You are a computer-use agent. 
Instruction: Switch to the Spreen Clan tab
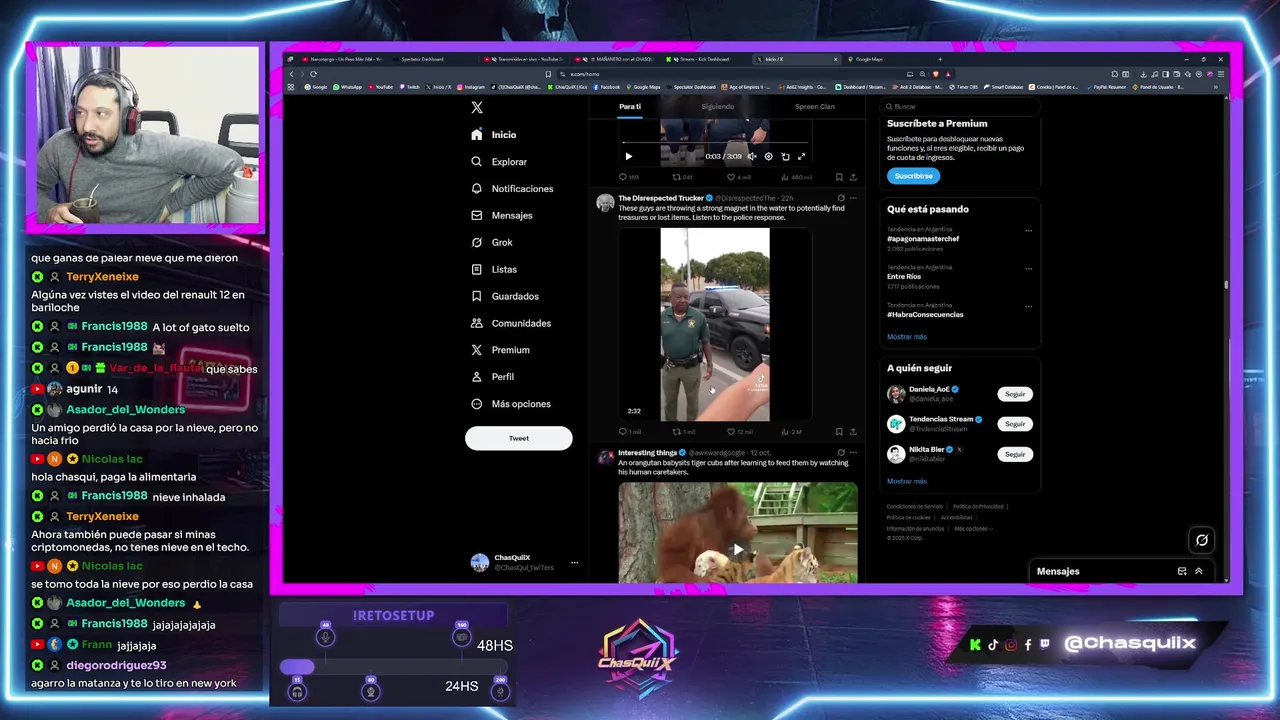[814, 107]
